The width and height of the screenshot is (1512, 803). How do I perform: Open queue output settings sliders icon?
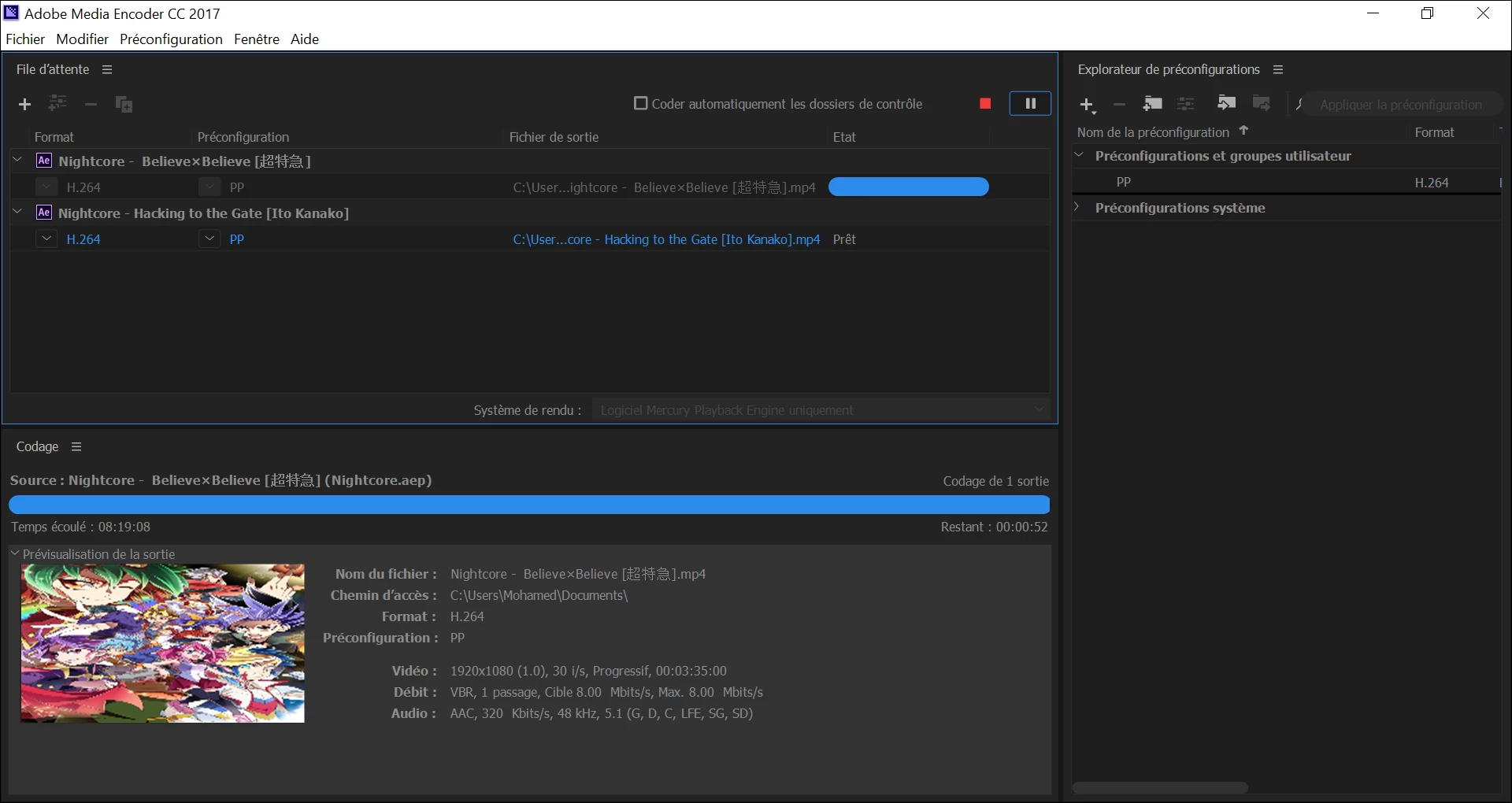coord(57,103)
